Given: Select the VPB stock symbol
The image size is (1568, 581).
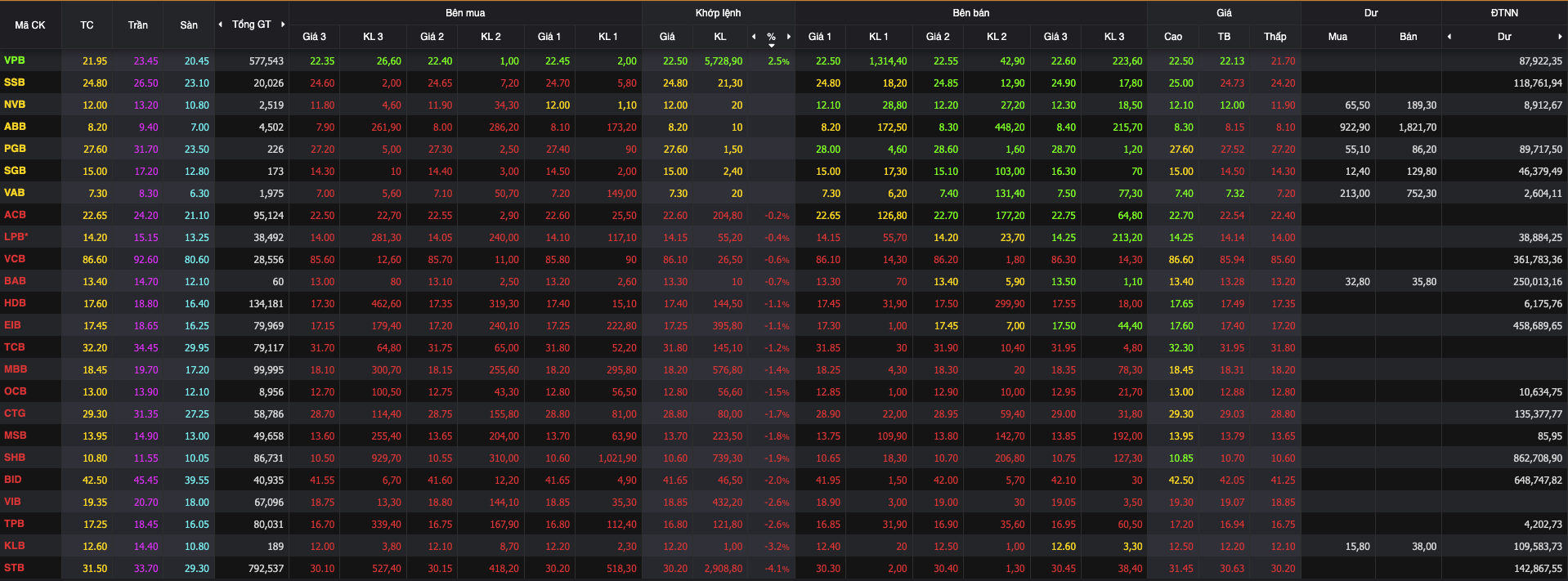Looking at the screenshot, I should [x=15, y=60].
